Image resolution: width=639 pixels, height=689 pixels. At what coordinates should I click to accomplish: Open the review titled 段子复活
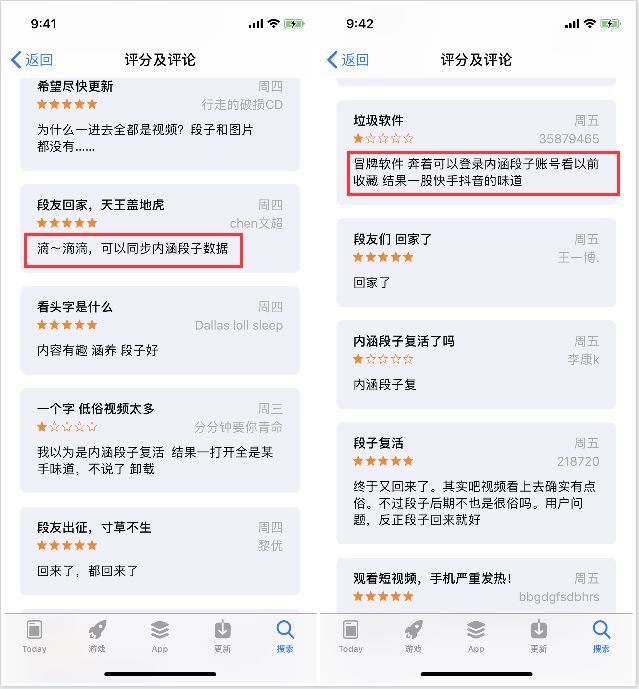(x=476, y=483)
